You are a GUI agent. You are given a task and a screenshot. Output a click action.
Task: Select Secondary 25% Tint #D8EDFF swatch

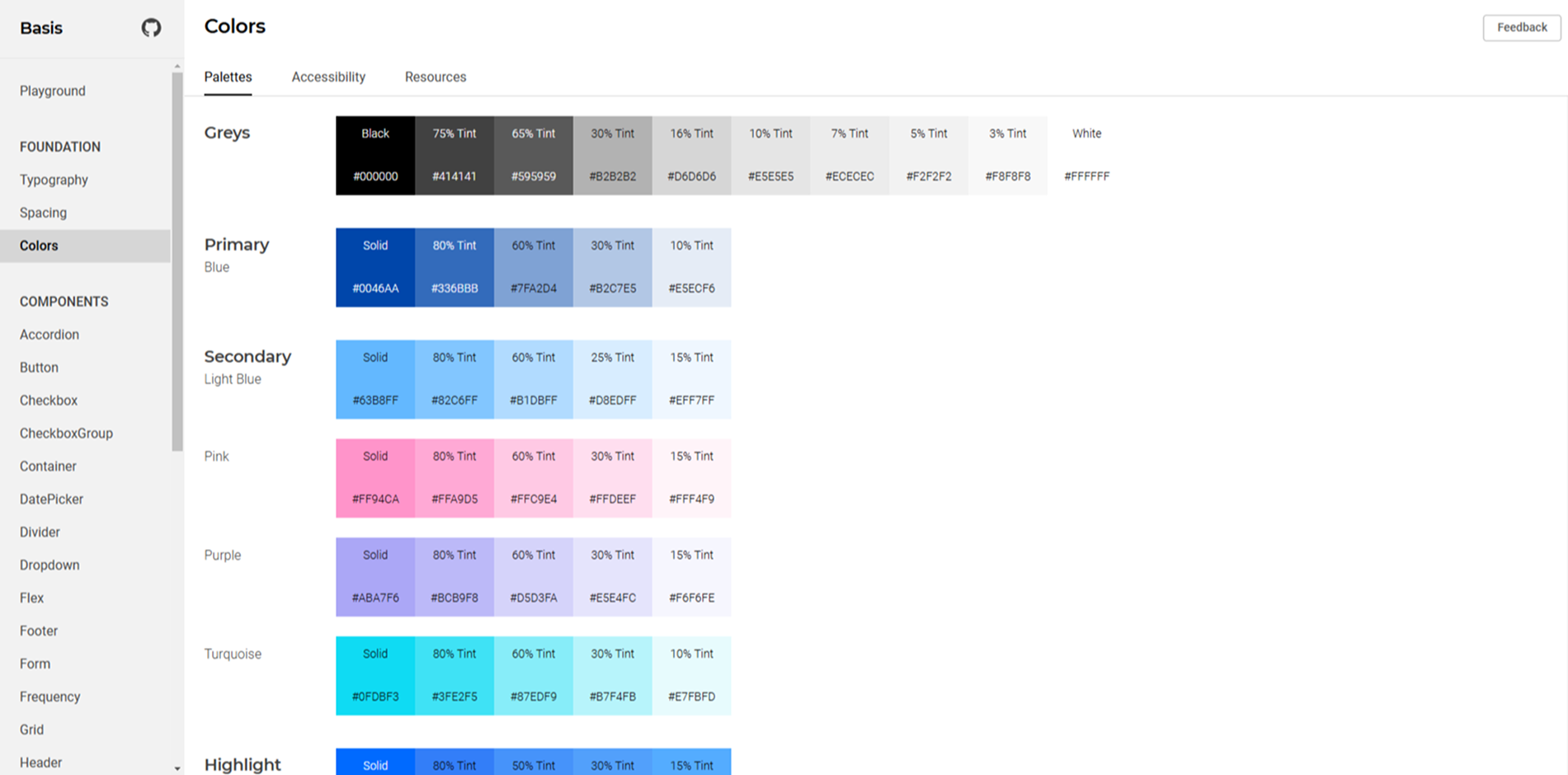[613, 380]
